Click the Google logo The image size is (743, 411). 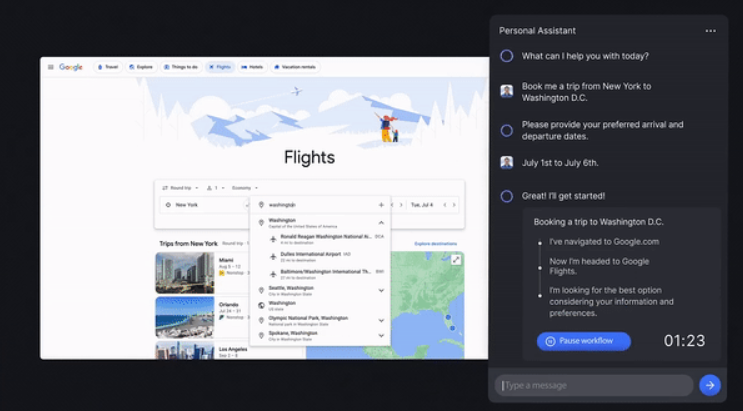tap(71, 67)
